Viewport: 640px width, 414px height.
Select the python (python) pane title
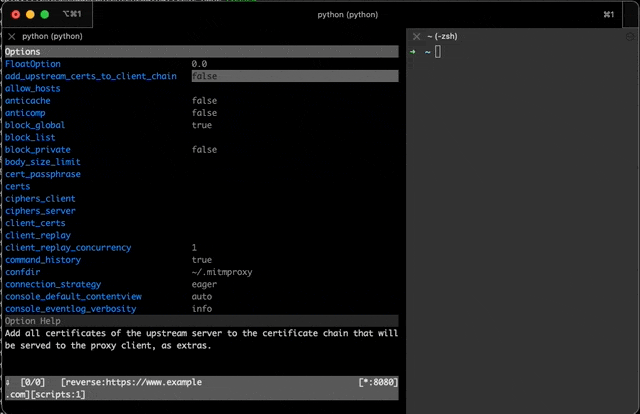(x=52, y=36)
